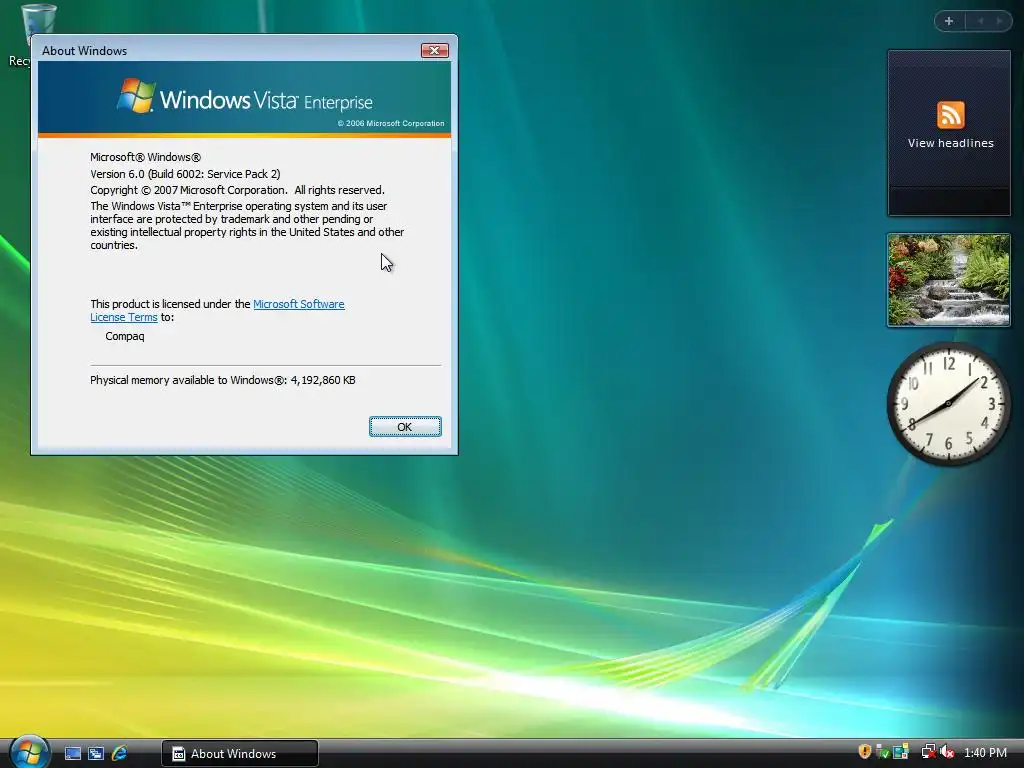
Task: Click the Windows flag logo in banner
Action: click(x=136, y=96)
